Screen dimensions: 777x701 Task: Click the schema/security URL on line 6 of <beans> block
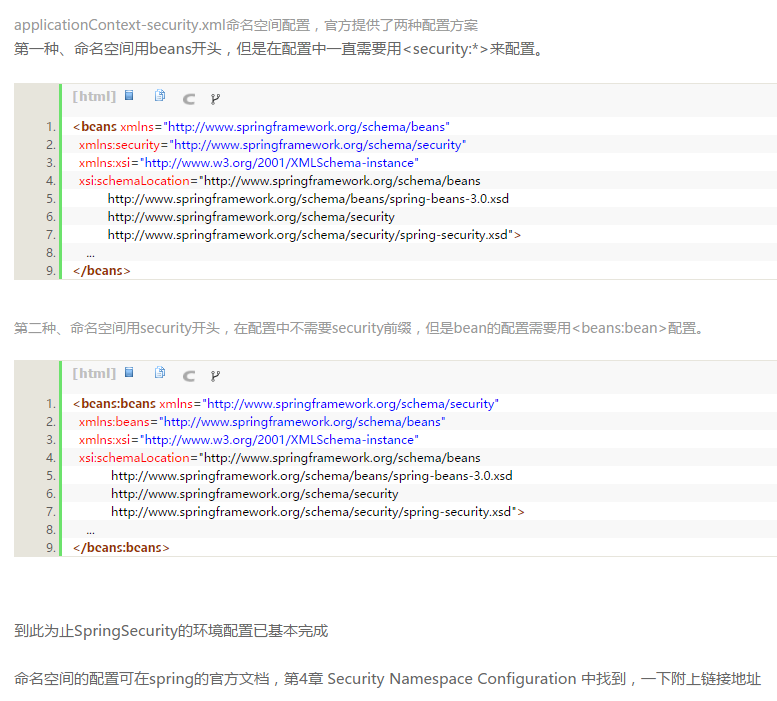(251, 217)
